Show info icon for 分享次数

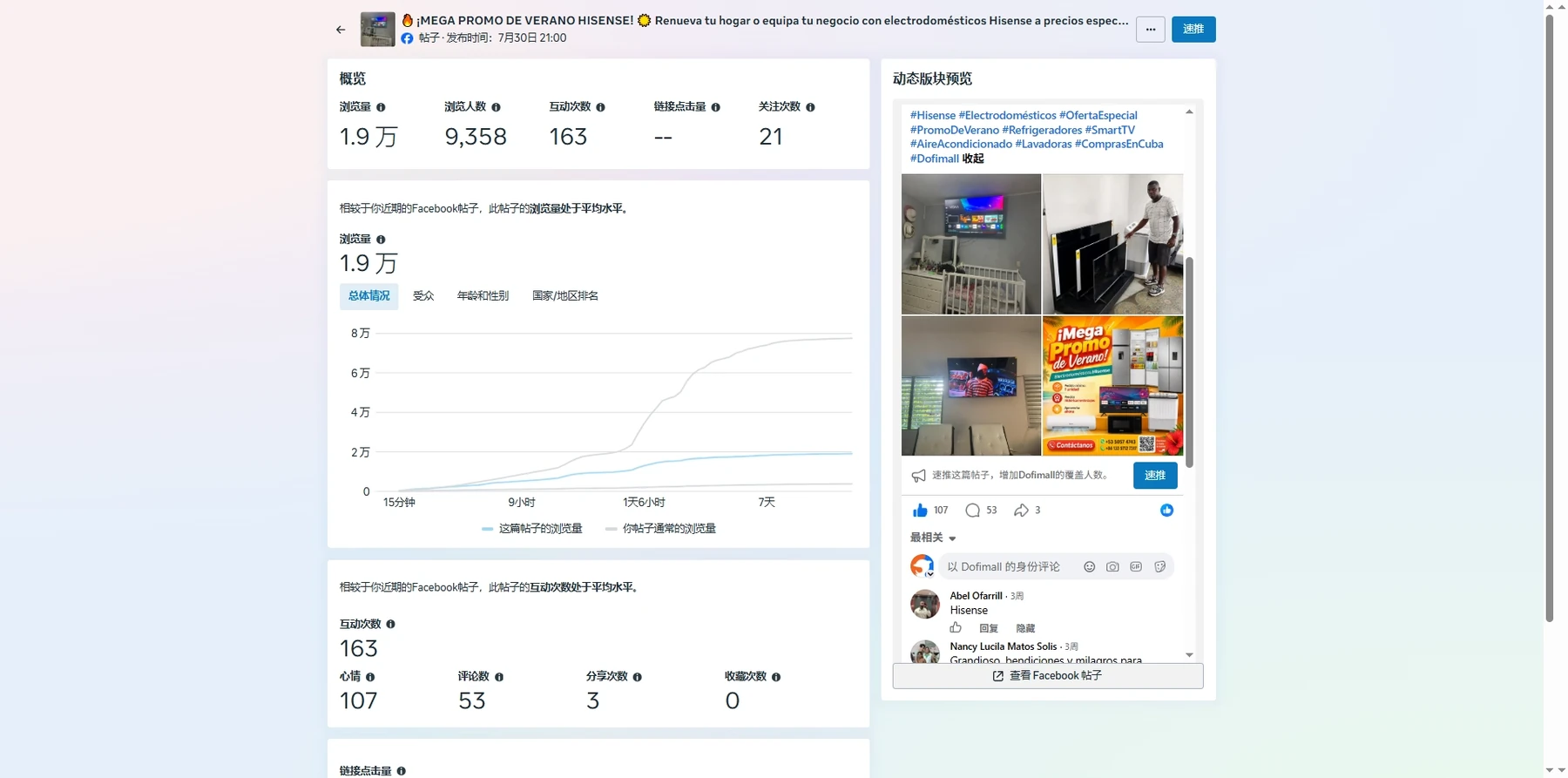point(637,677)
